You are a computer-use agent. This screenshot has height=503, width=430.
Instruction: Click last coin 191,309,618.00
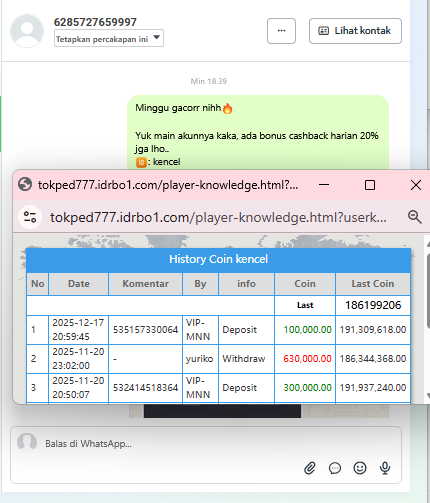373,330
